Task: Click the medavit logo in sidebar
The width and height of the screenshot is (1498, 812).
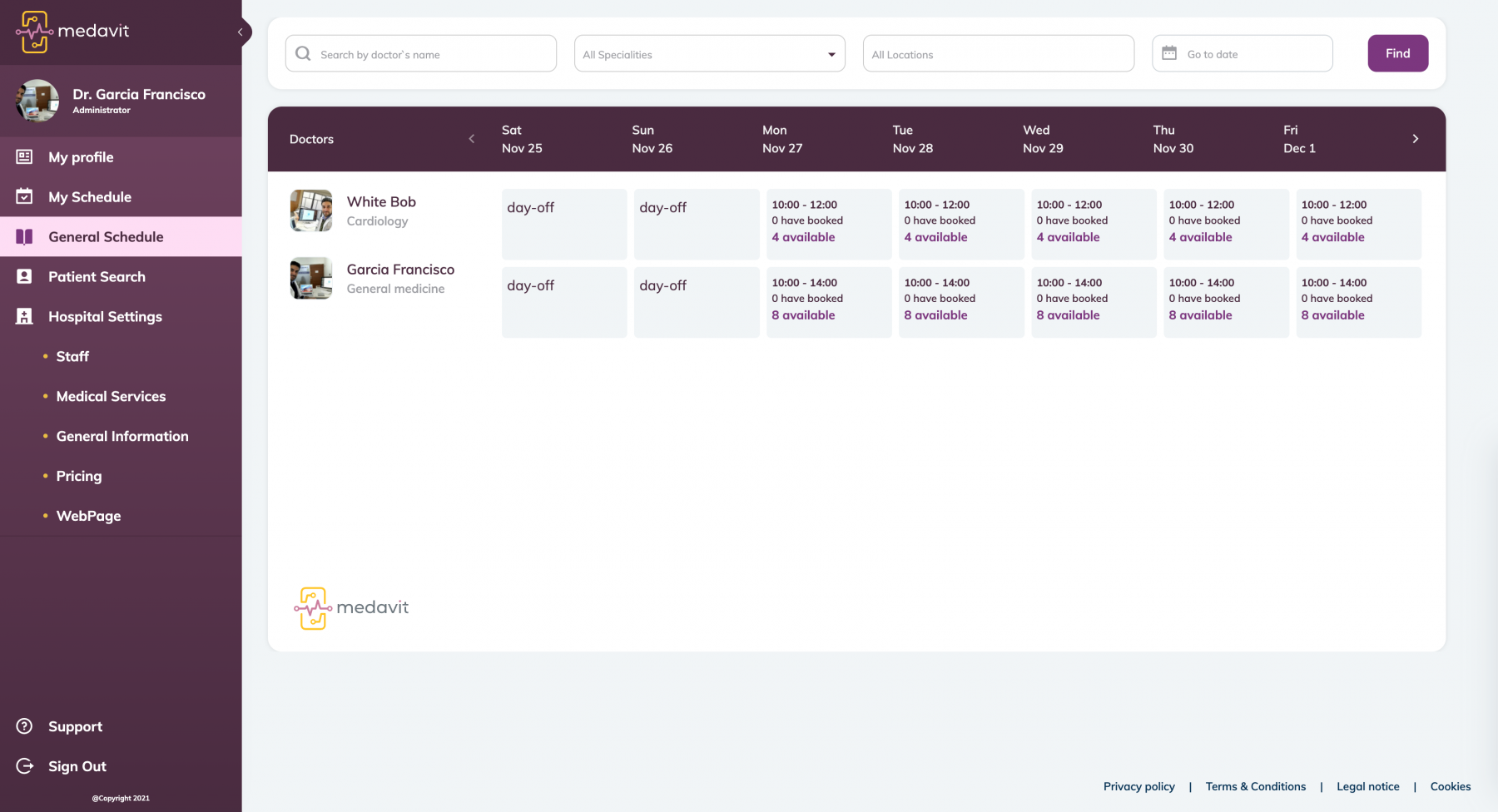Action: (x=72, y=32)
